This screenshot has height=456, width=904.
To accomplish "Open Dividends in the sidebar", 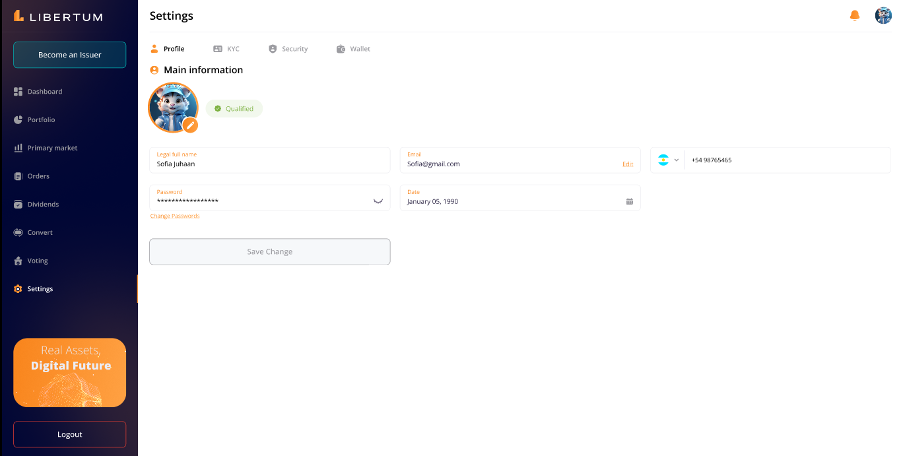I will [x=43, y=204].
